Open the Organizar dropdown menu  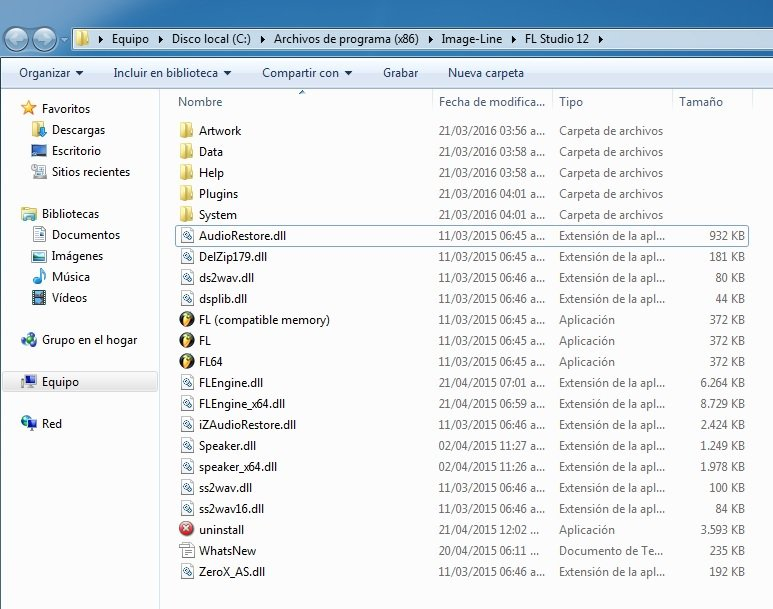(x=50, y=73)
